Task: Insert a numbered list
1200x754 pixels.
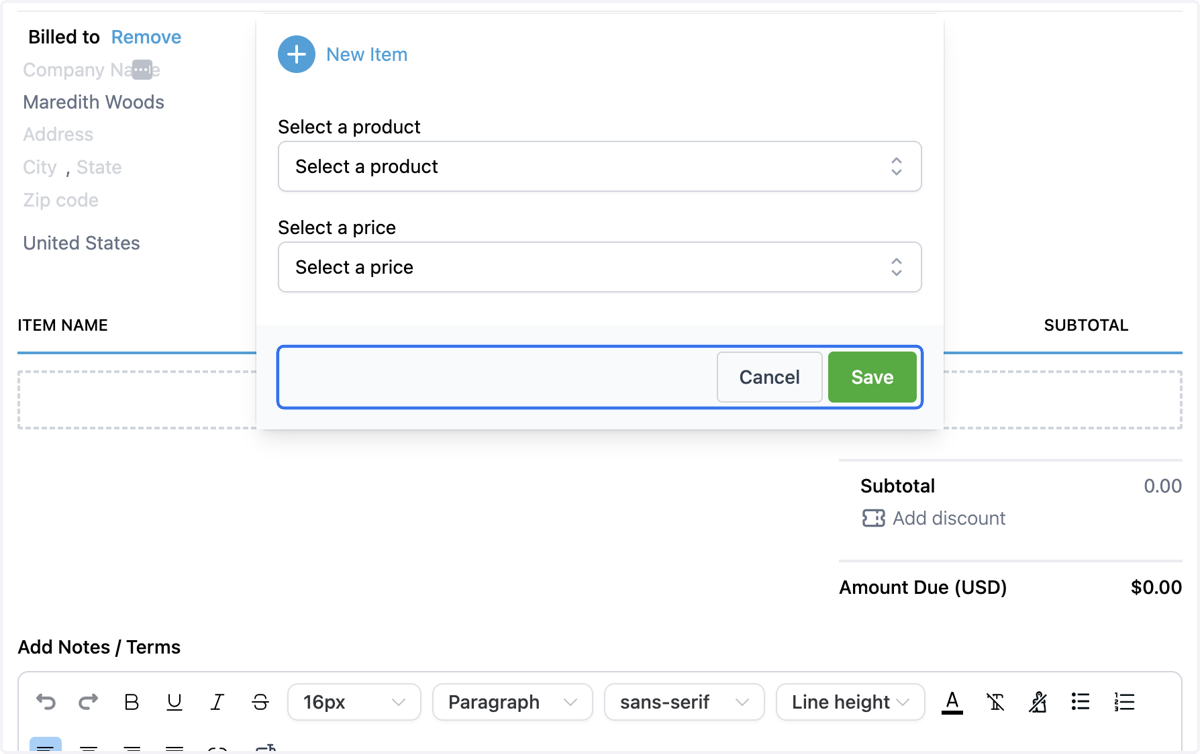Action: click(1124, 702)
